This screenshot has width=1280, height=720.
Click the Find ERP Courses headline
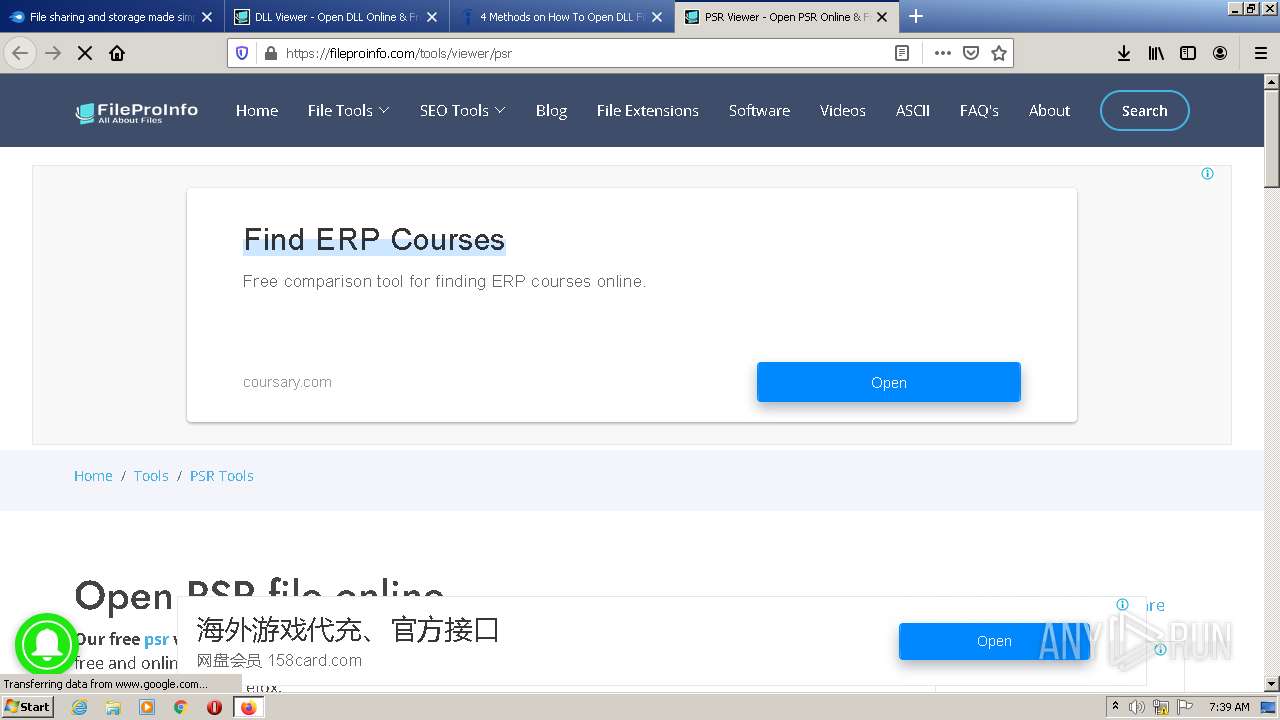[374, 240]
